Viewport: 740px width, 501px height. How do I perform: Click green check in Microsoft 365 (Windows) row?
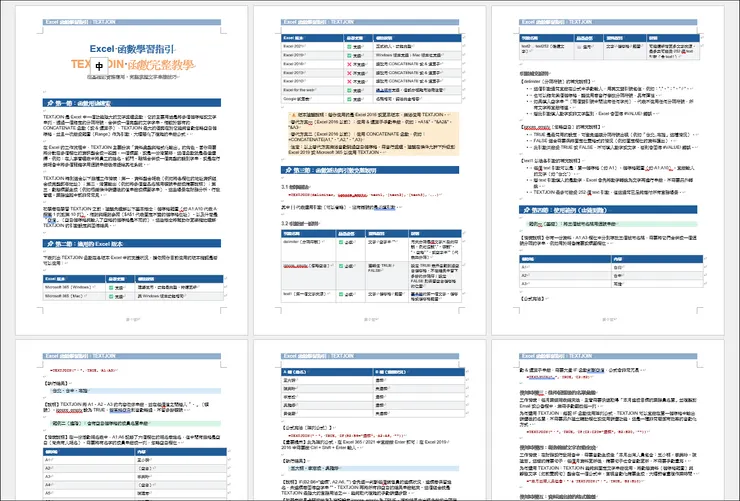[x=111, y=287]
